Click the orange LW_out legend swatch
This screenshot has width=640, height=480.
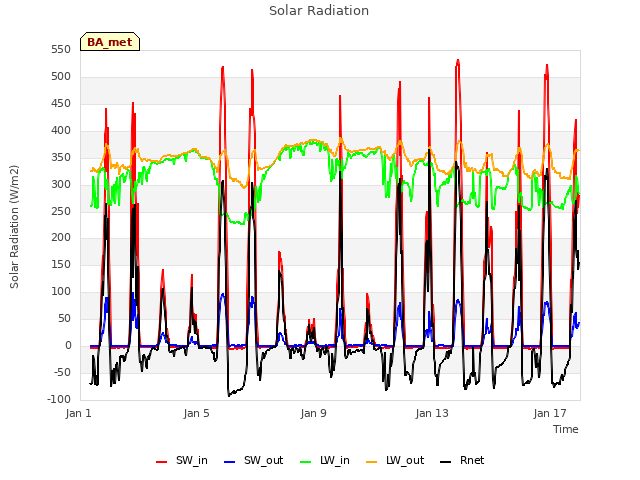(x=372, y=462)
